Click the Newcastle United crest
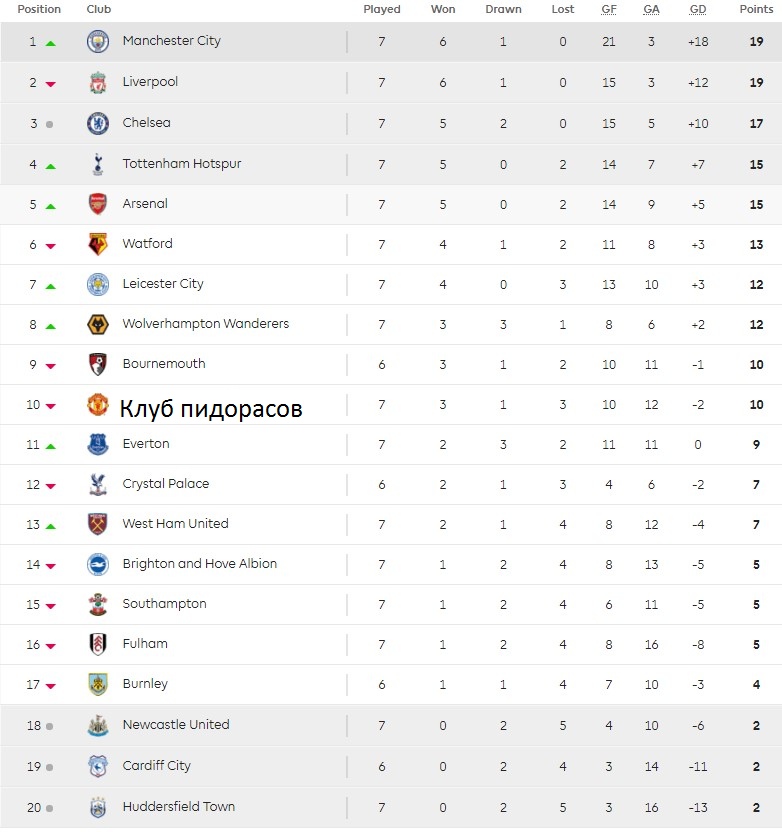Screen dimensions: 782x832 pos(98,725)
